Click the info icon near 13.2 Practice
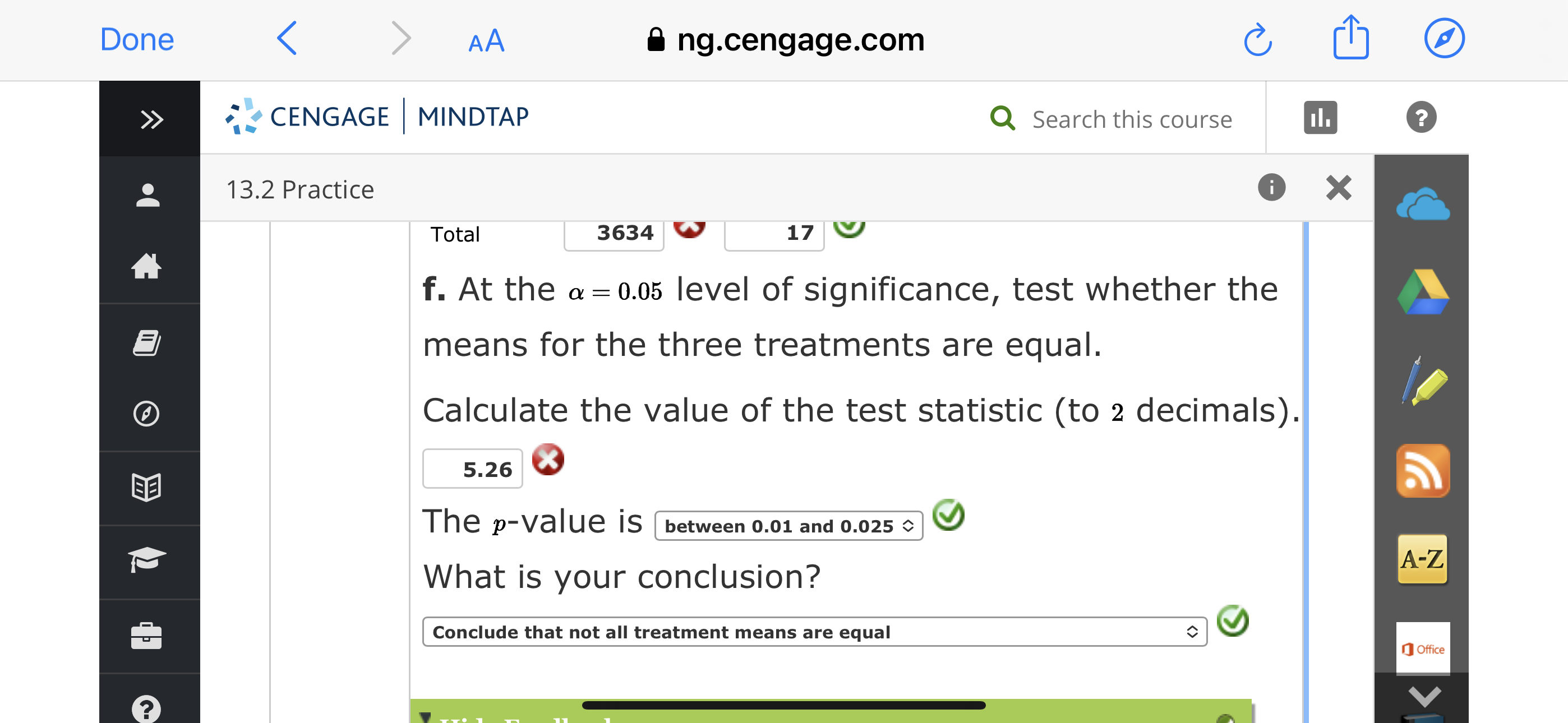This screenshot has height=723, width=1568. click(x=1273, y=188)
